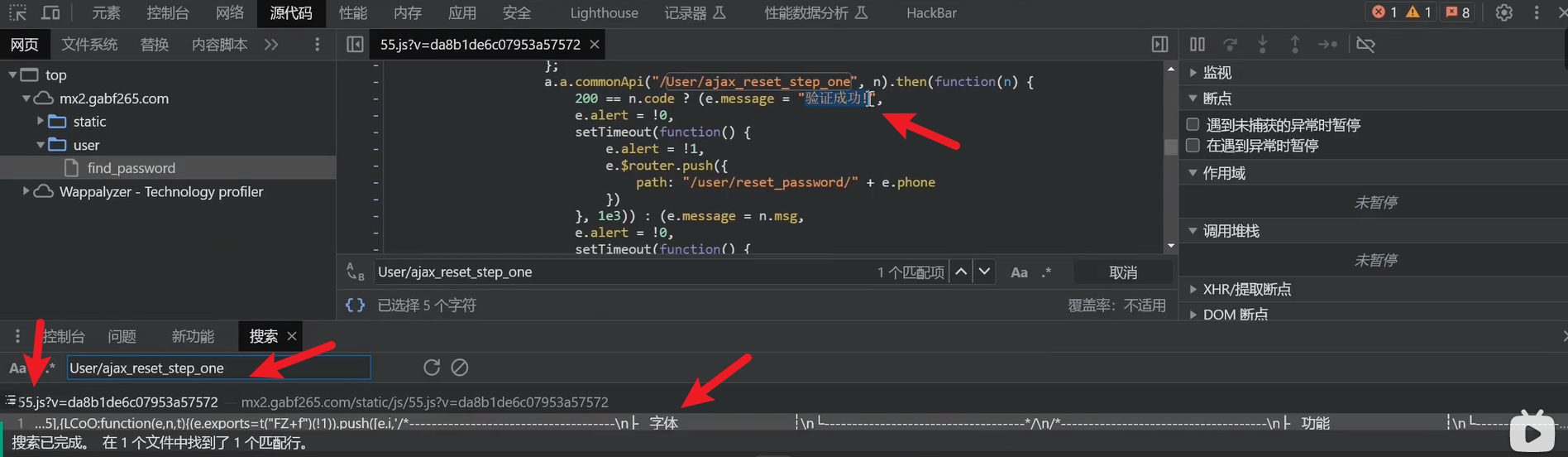This screenshot has height=457, width=1568.
Task: Expand the static folder
Action: [x=41, y=122]
